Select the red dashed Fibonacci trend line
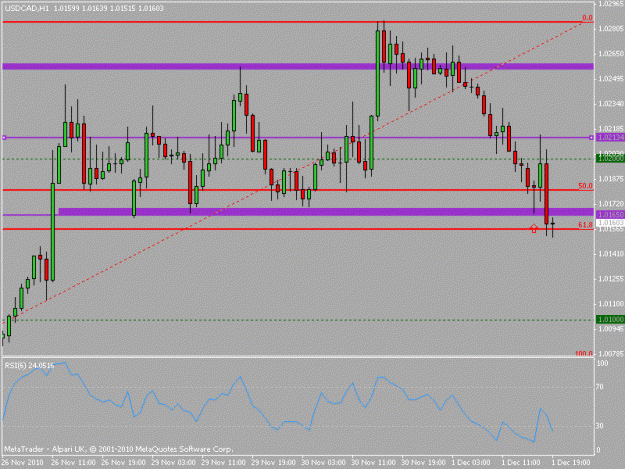The width and height of the screenshot is (625, 469). tap(293, 173)
